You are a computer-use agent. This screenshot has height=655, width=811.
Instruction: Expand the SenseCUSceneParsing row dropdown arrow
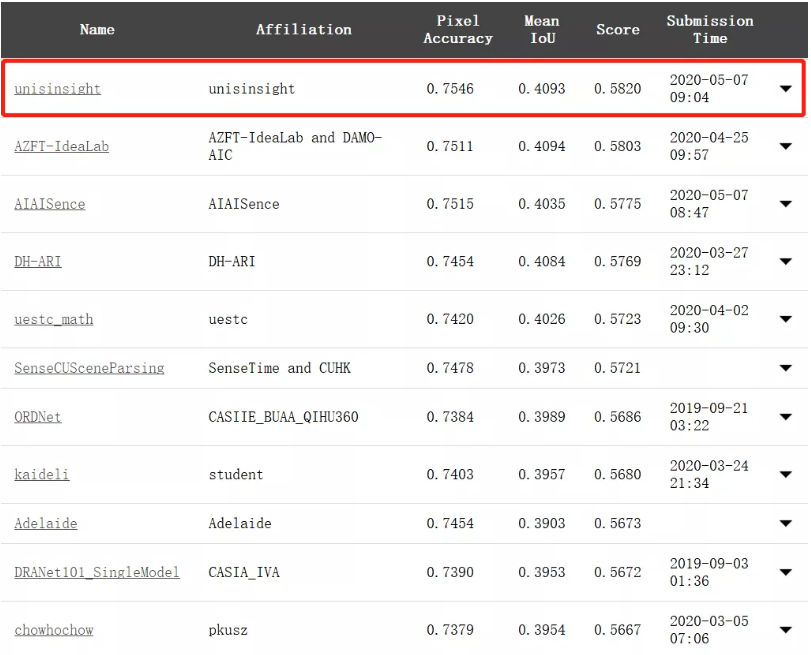(786, 368)
